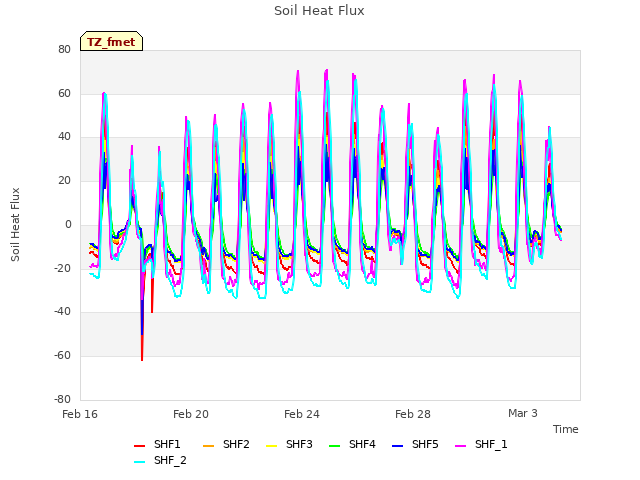Viewport: 640px width, 480px height.
Task: Toggle the SHF1 series in the legend
Action: pos(157,444)
